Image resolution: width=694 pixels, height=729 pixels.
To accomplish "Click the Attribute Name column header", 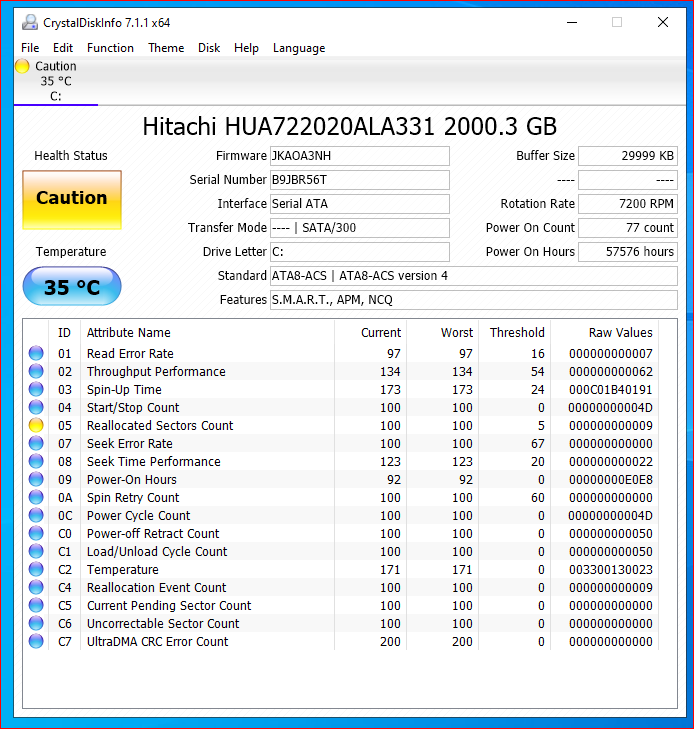I will (129, 333).
